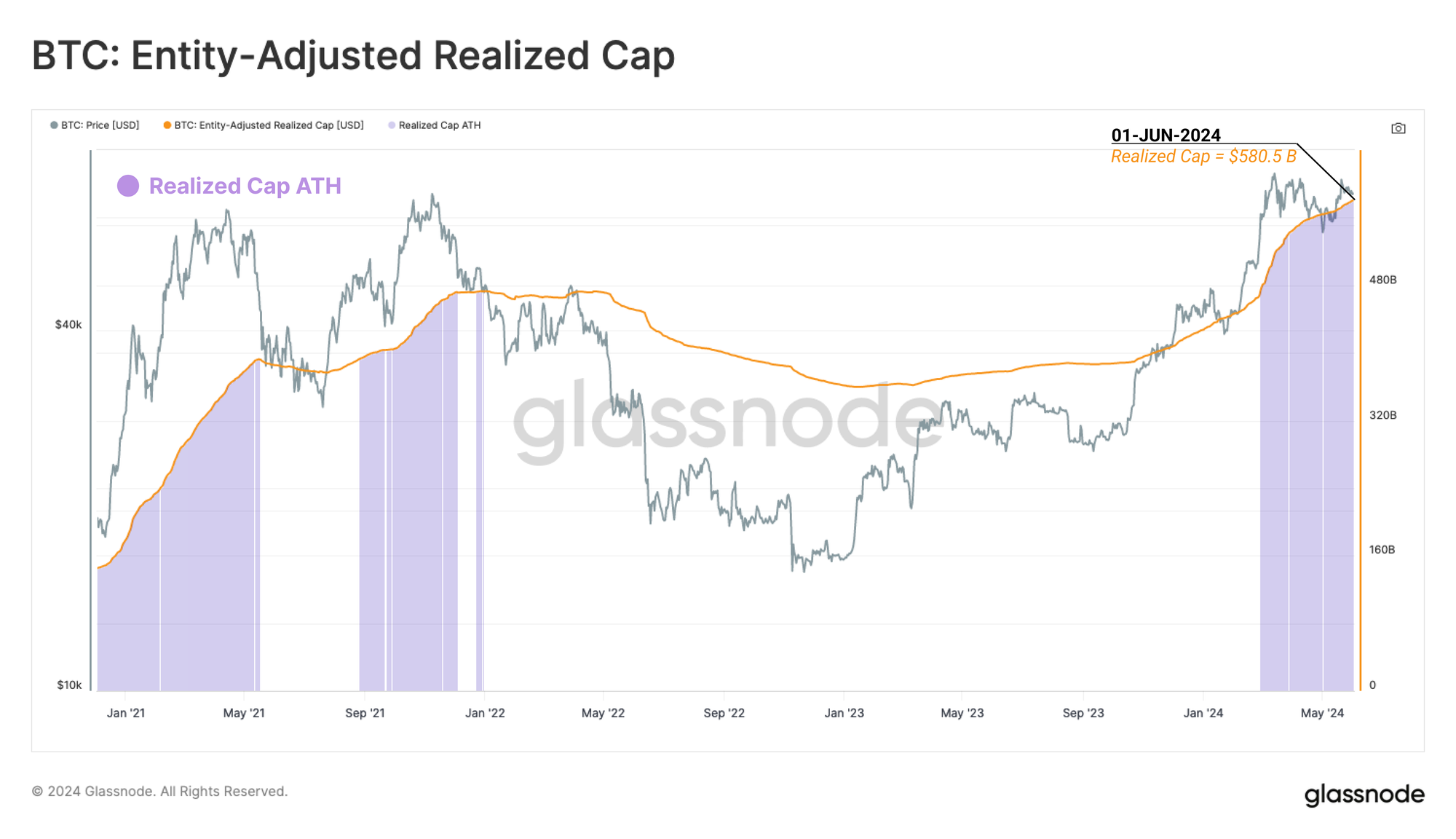Image resolution: width=1456 pixels, height=839 pixels.
Task: Select the Jan '23 x-axis label
Action: (844, 713)
